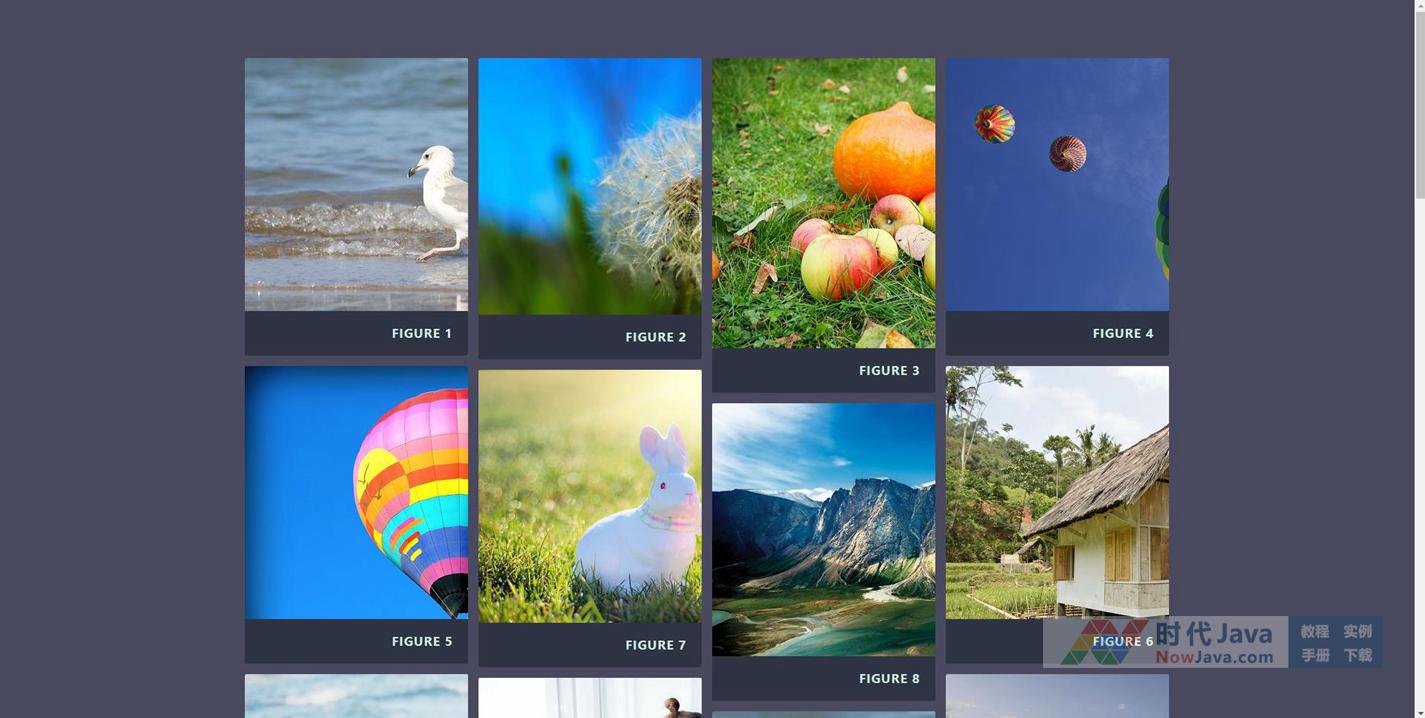Open the seagull photo thumbnail
Viewport: 1425px width, 718px height.
[356, 184]
